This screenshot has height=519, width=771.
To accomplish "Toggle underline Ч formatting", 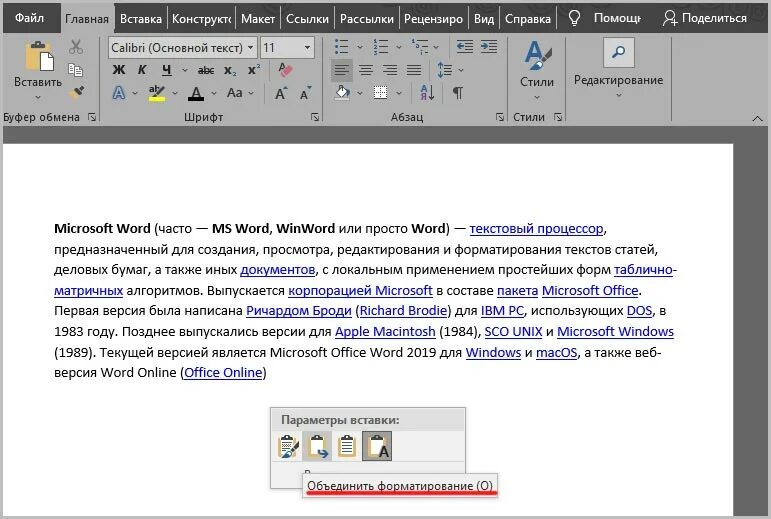I will (x=167, y=70).
